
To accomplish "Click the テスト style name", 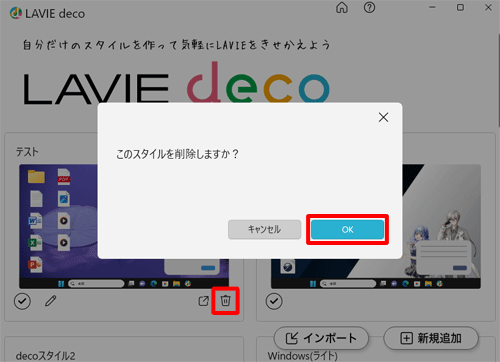I will pos(27,152).
